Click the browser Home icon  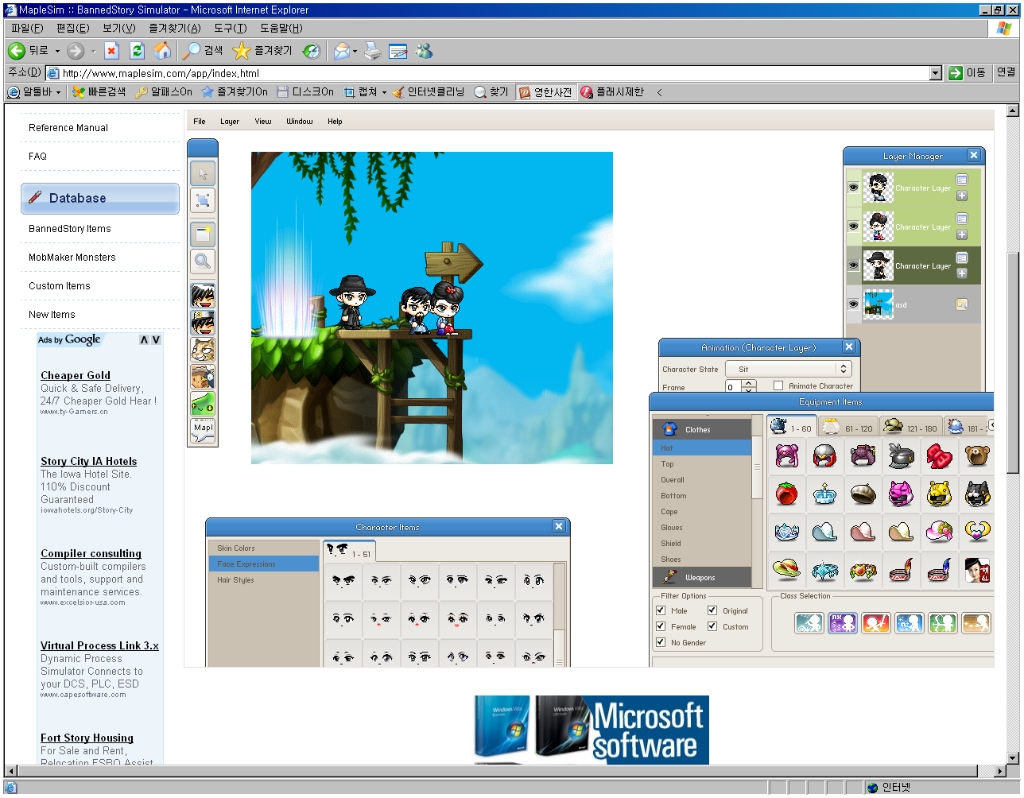[x=162, y=51]
